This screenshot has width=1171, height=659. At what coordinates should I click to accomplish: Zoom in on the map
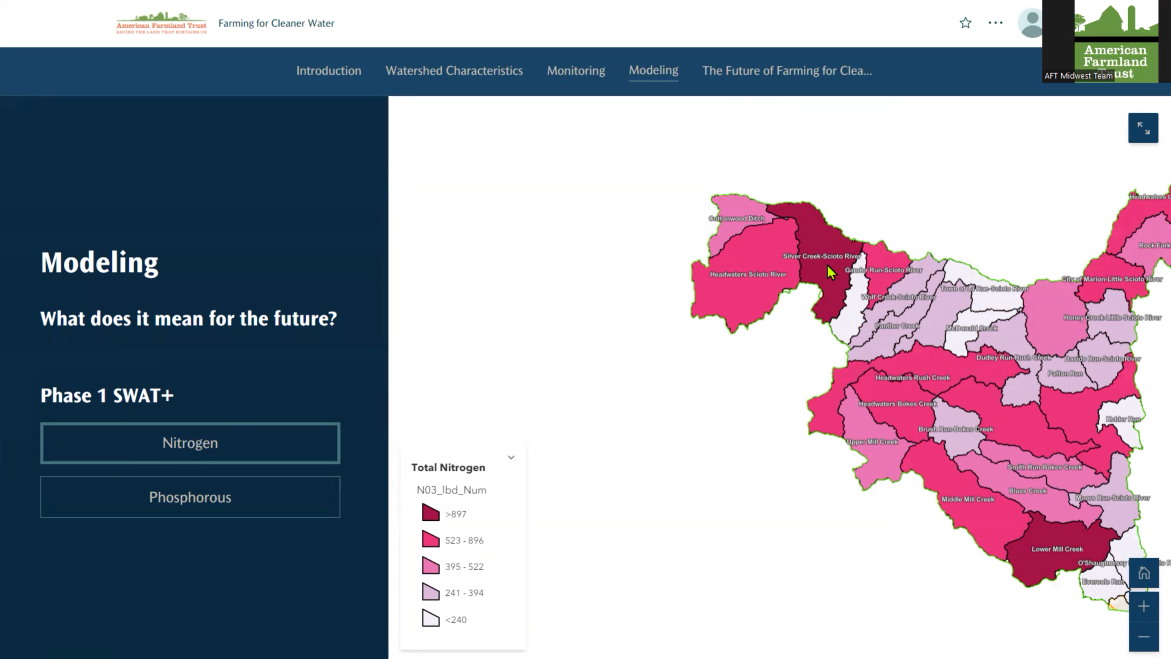(1143, 606)
